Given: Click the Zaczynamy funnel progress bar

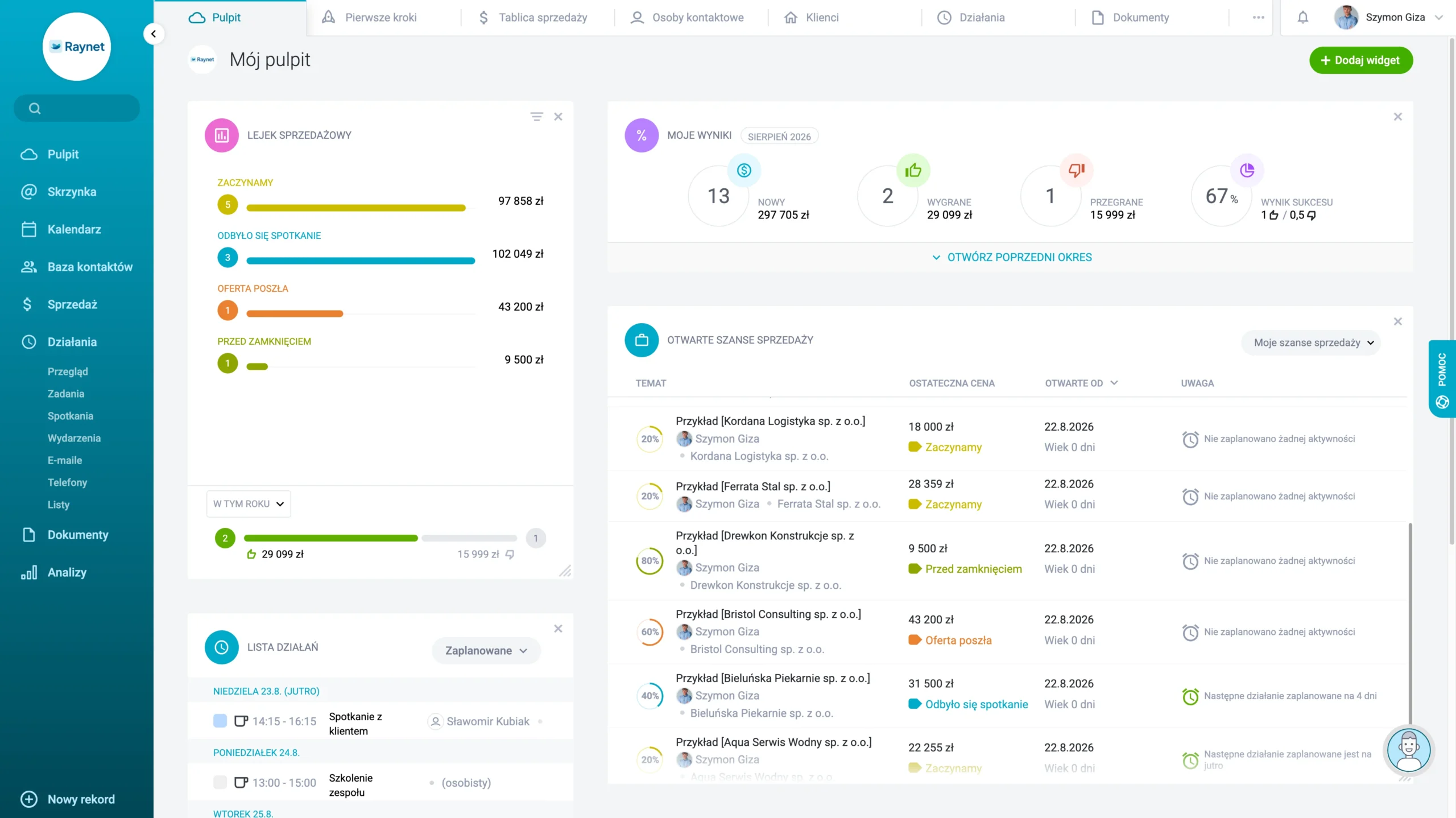Looking at the screenshot, I should click(356, 208).
